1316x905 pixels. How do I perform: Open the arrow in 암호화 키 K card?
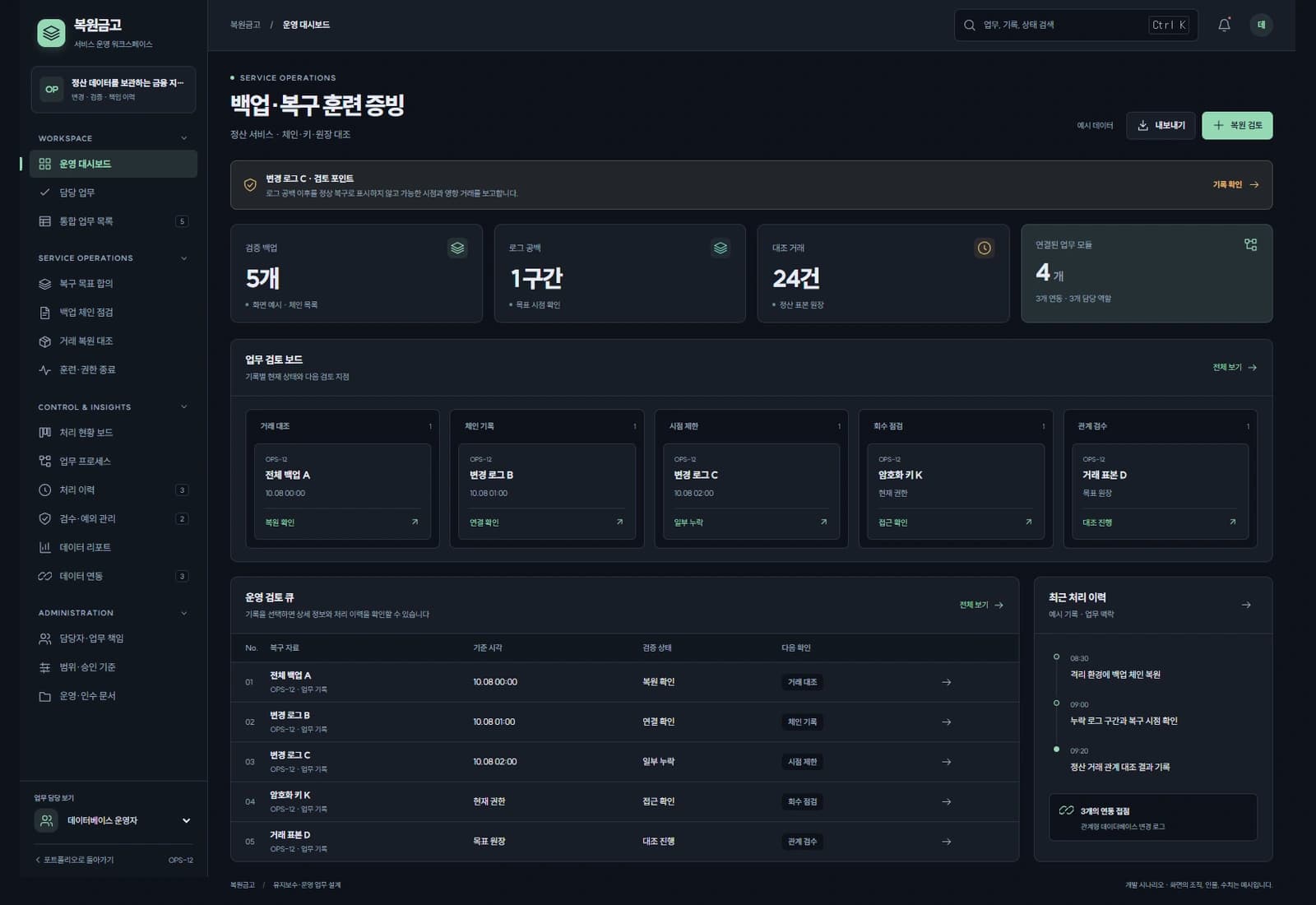(x=1028, y=522)
